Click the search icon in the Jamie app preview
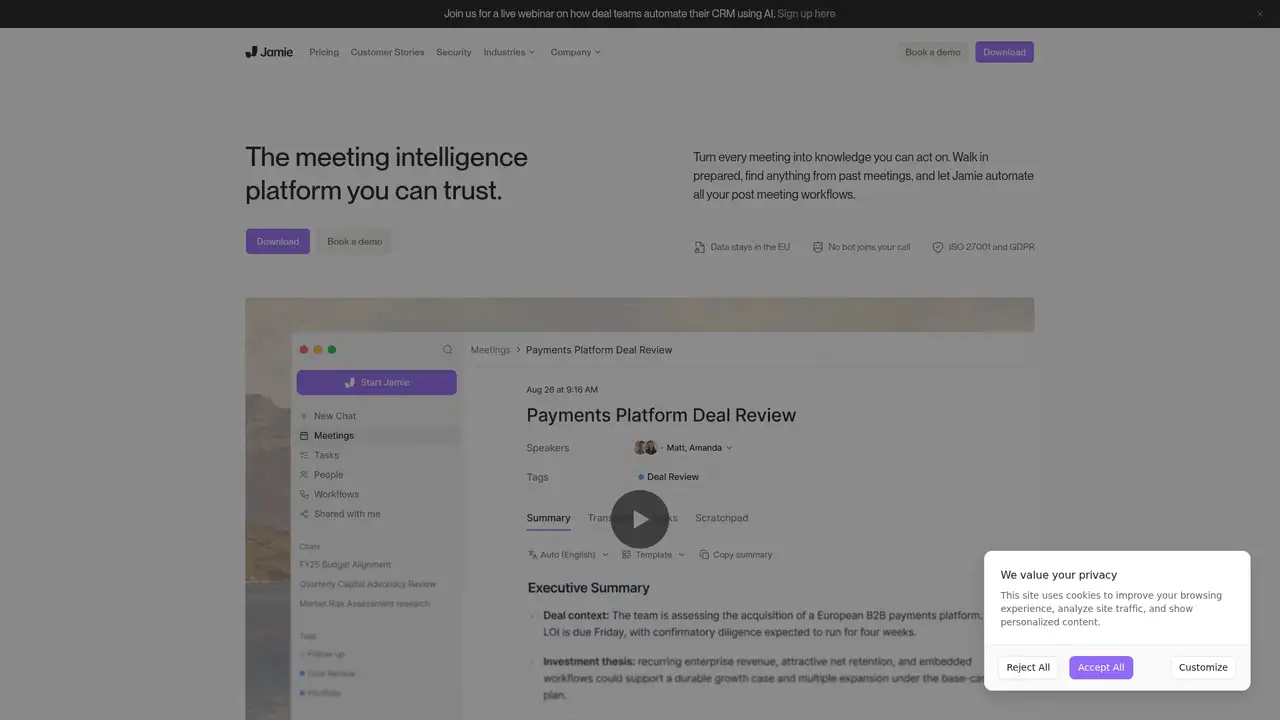 (447, 350)
